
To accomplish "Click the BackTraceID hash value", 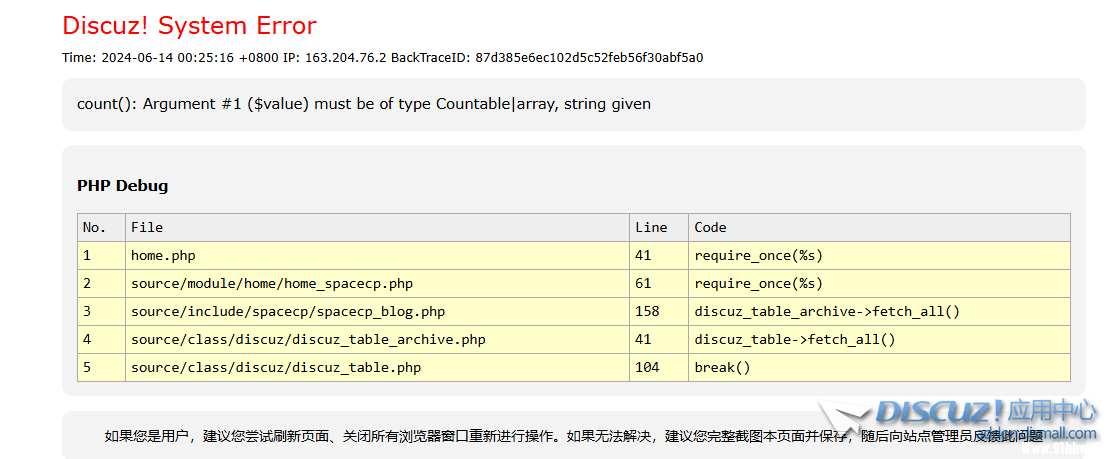I will 589,58.
